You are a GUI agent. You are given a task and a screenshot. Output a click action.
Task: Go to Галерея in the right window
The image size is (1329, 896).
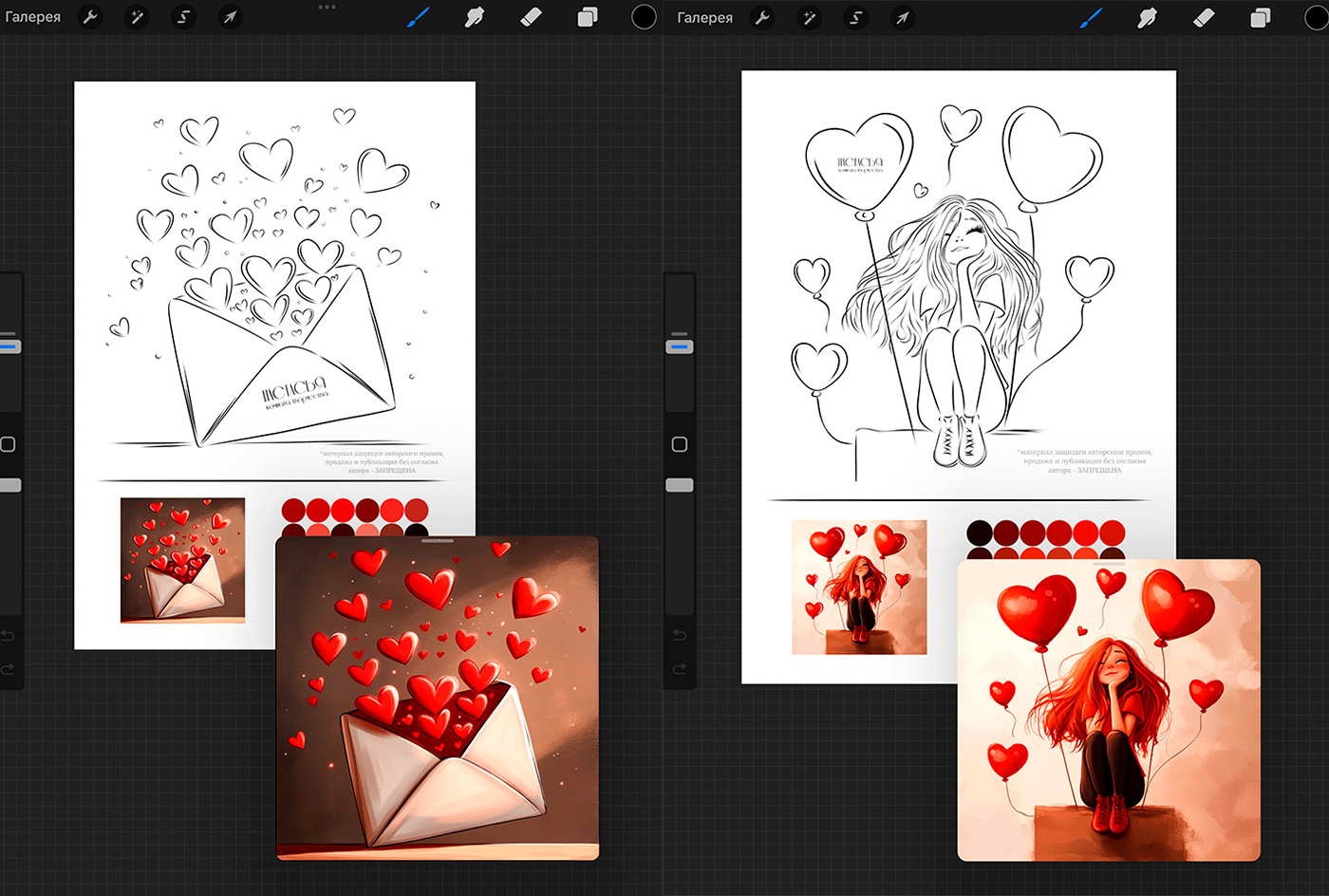point(704,17)
